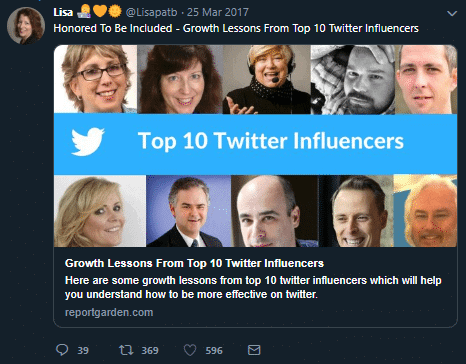
Task: Open the link card title 'Growth Lessons From Top 10 Twitter Influencers'
Action: 194,263
